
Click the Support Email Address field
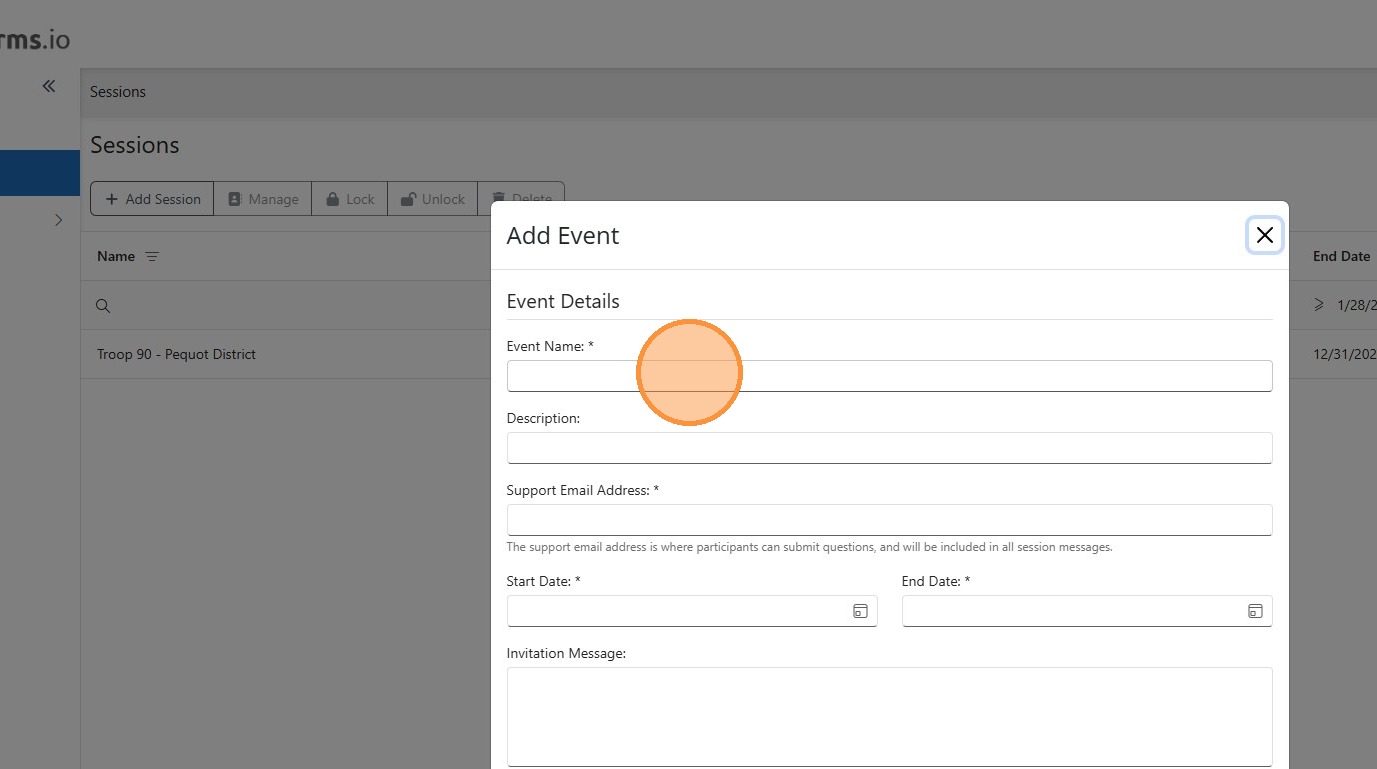pyautogui.click(x=889, y=520)
